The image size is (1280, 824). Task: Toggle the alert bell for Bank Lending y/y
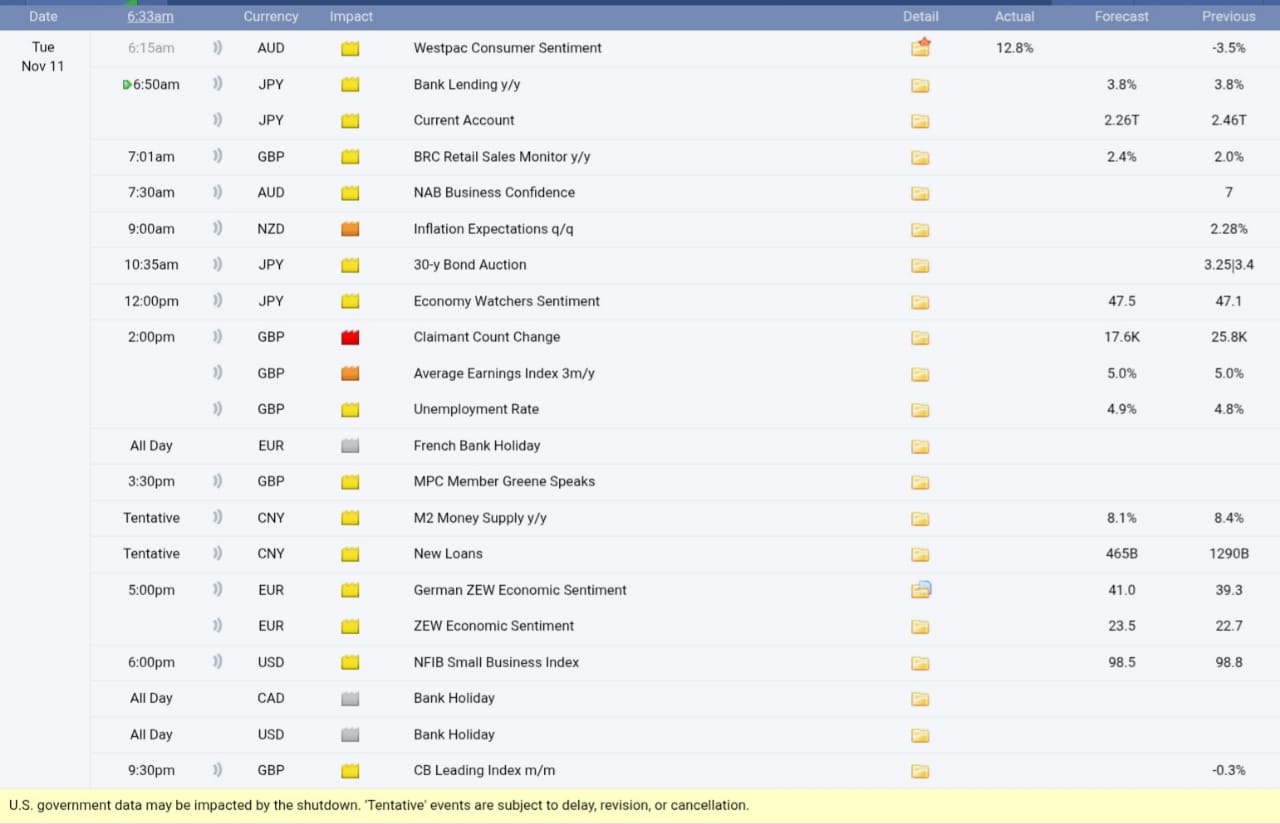[217, 84]
